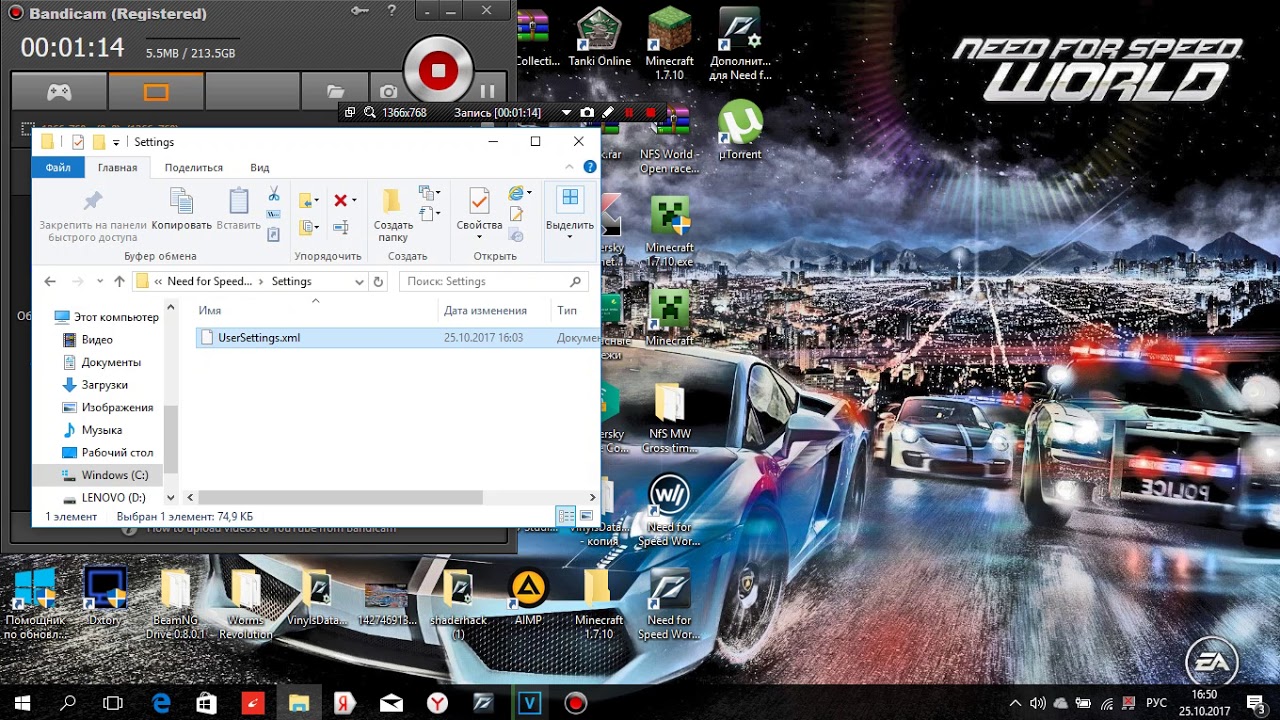This screenshot has height=720, width=1280.
Task: Click Вставить in the ribbon
Action: pos(238,209)
